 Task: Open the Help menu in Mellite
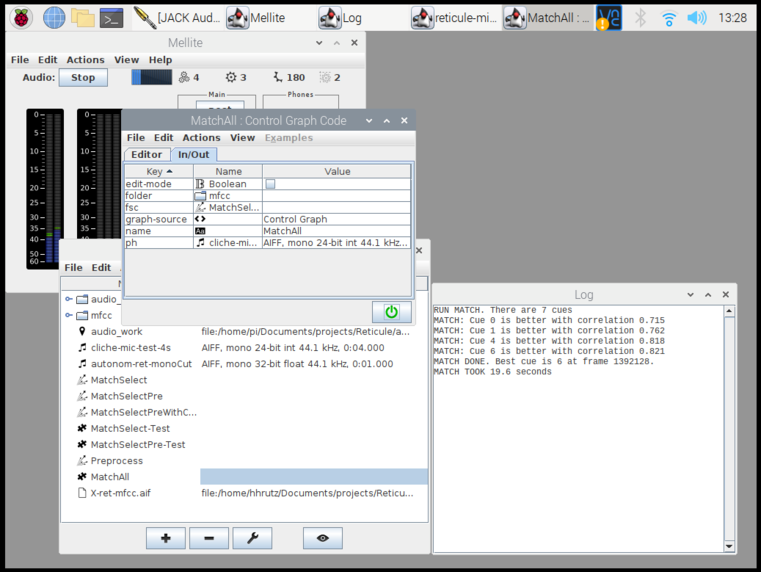click(x=160, y=60)
